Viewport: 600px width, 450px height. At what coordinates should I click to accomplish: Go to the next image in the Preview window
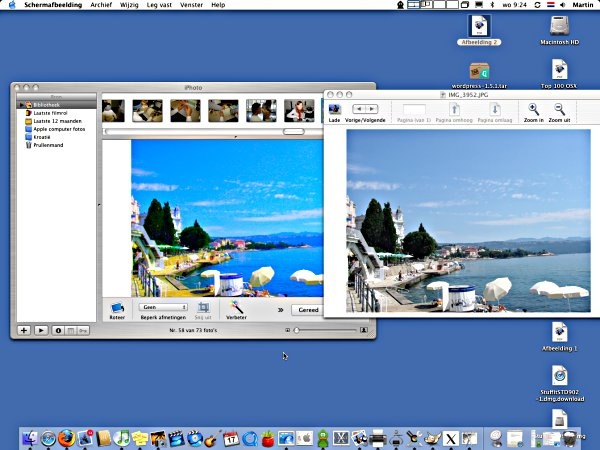pyautogui.click(x=372, y=109)
